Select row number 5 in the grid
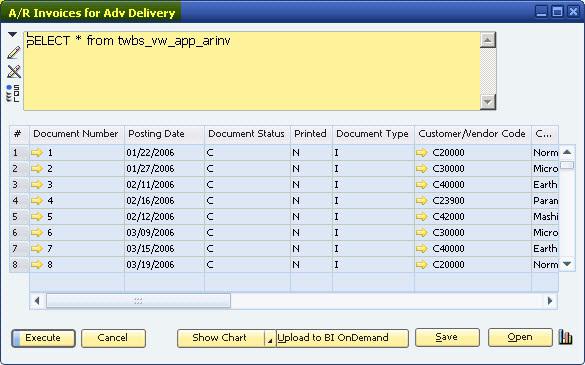 coord(19,216)
